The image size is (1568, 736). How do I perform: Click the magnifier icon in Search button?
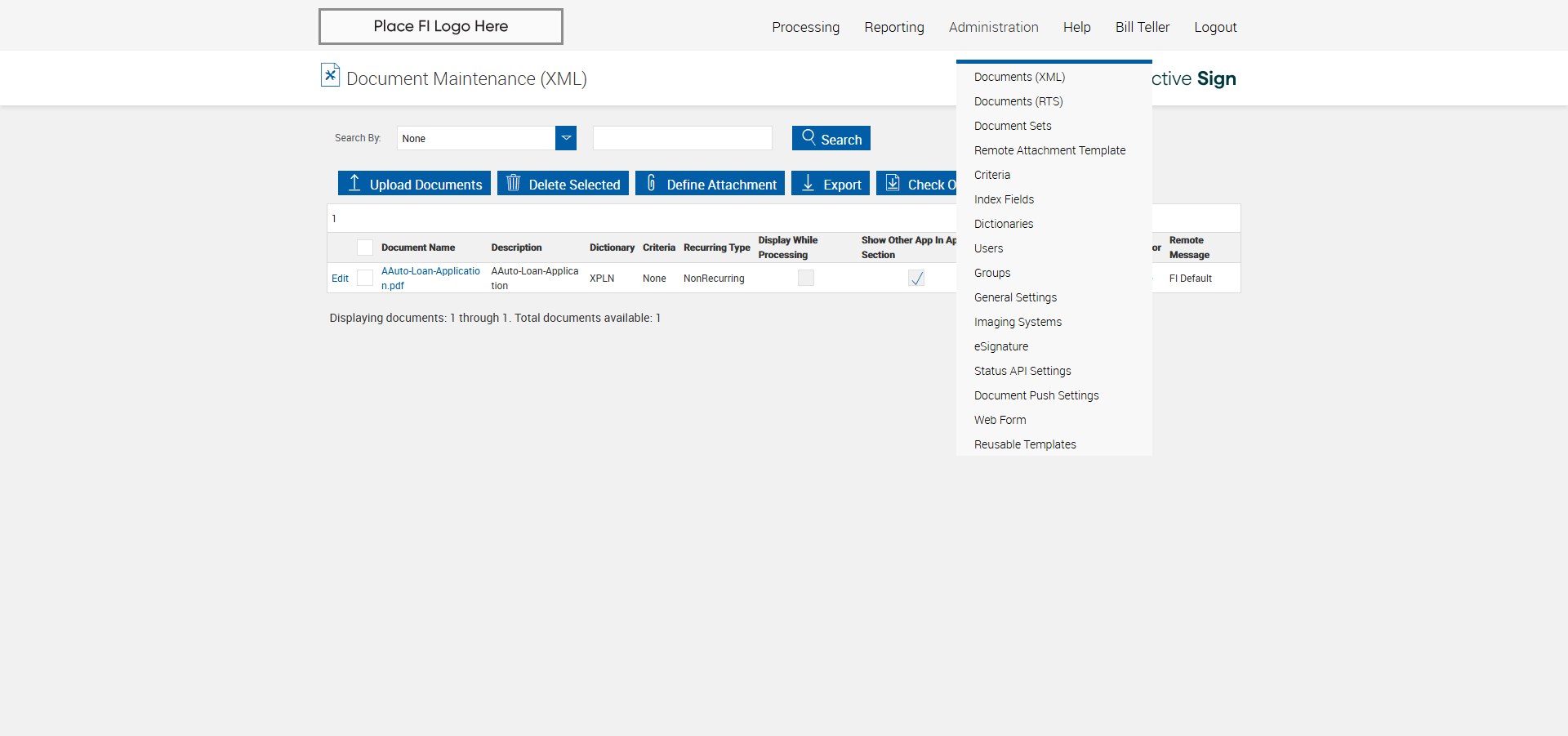808,137
